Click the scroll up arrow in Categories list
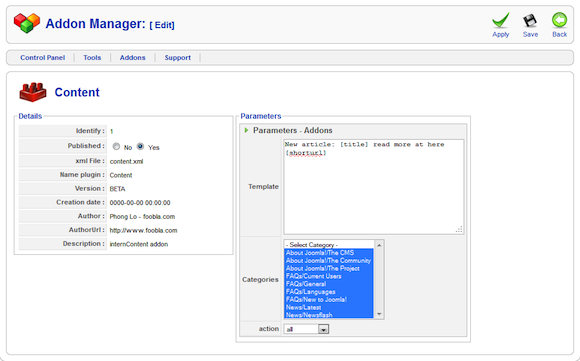 (x=379, y=245)
